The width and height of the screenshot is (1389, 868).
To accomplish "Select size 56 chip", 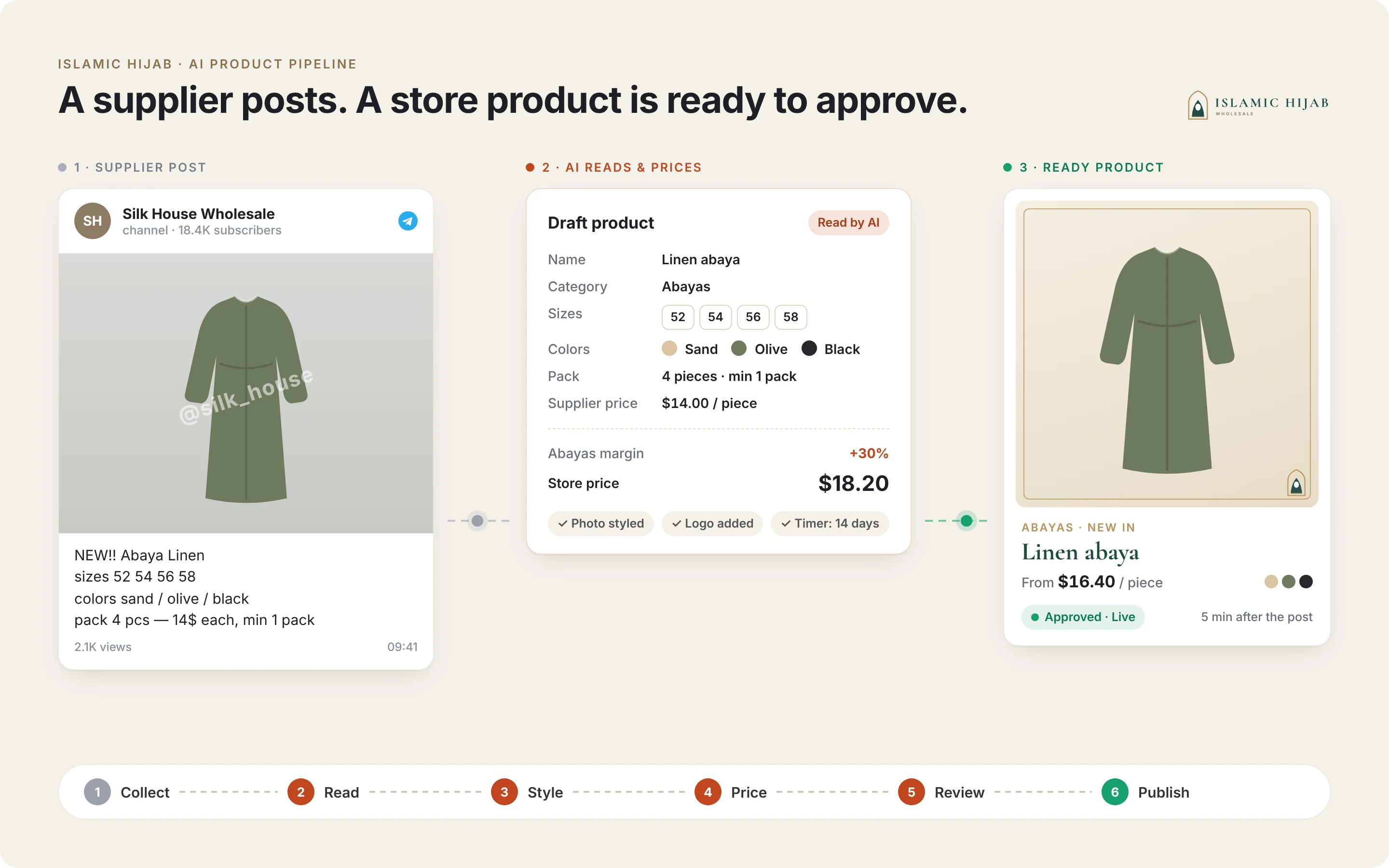I will pyautogui.click(x=753, y=317).
